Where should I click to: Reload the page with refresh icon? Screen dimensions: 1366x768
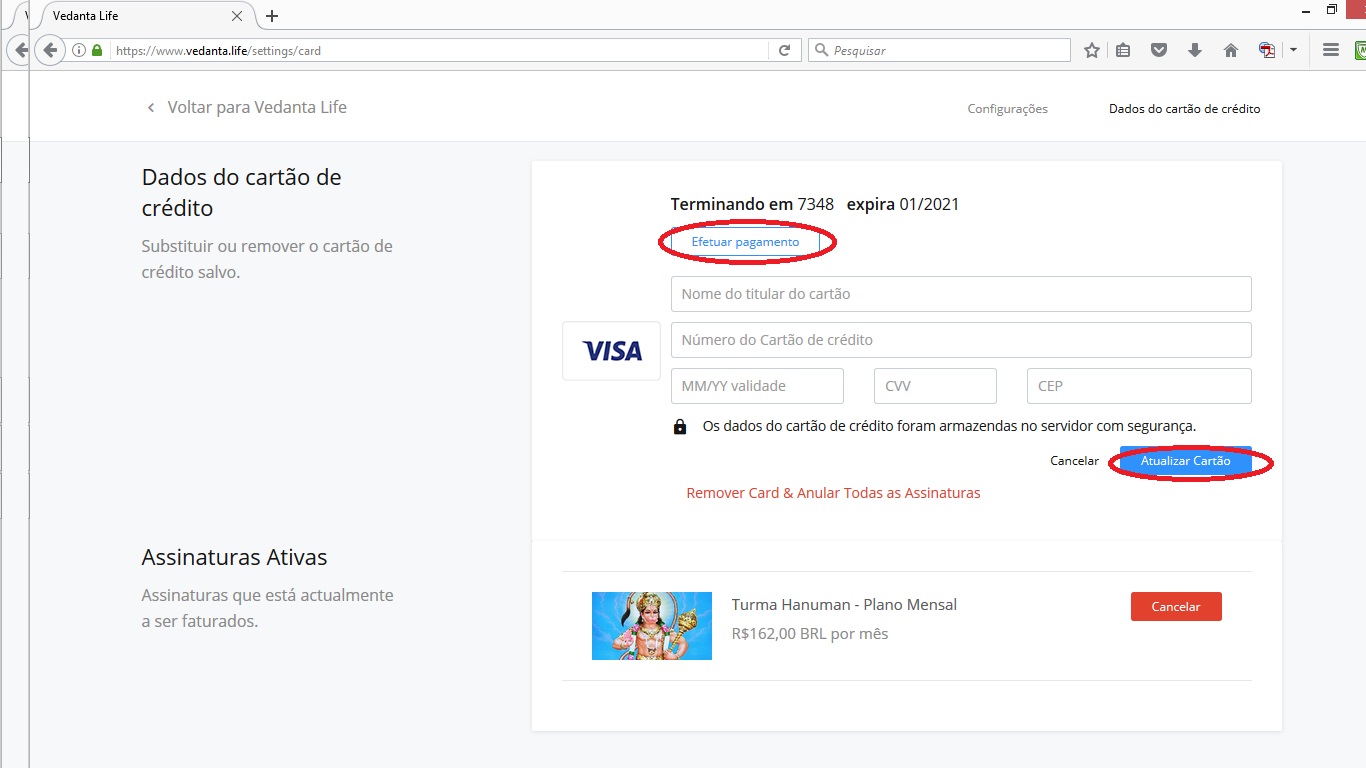click(785, 50)
